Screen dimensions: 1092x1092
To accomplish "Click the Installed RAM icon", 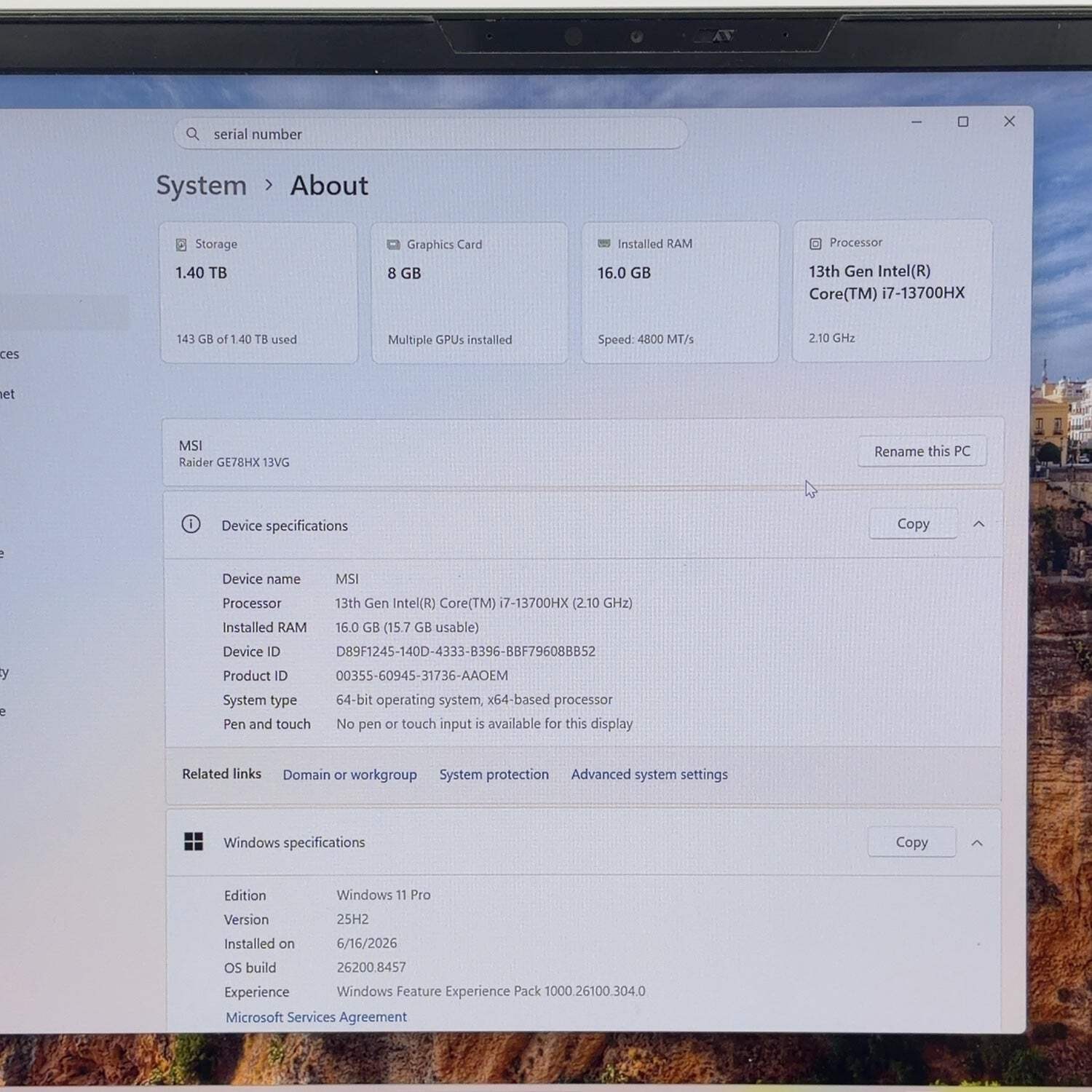I will point(604,244).
